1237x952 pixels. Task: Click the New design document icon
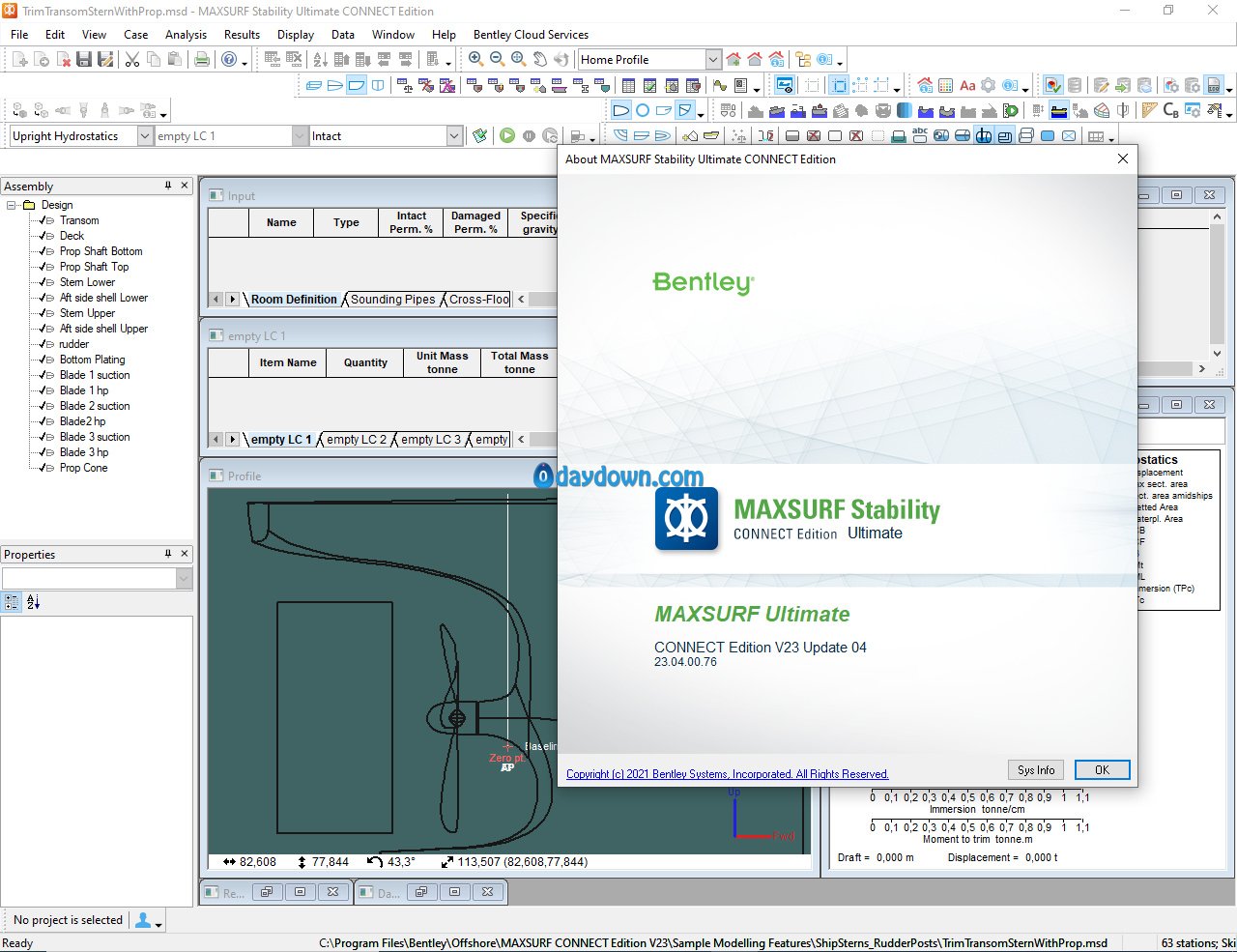[20, 60]
